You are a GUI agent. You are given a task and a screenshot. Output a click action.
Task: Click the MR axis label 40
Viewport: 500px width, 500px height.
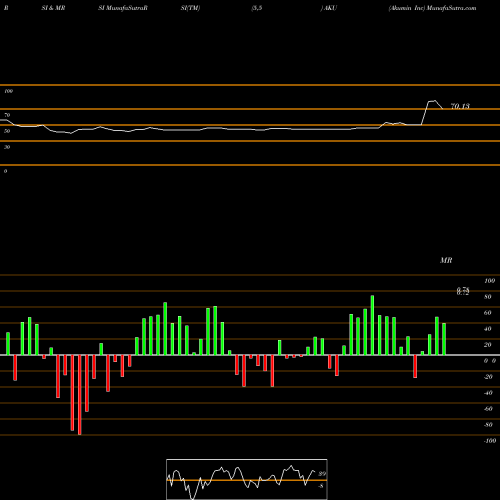488,329
